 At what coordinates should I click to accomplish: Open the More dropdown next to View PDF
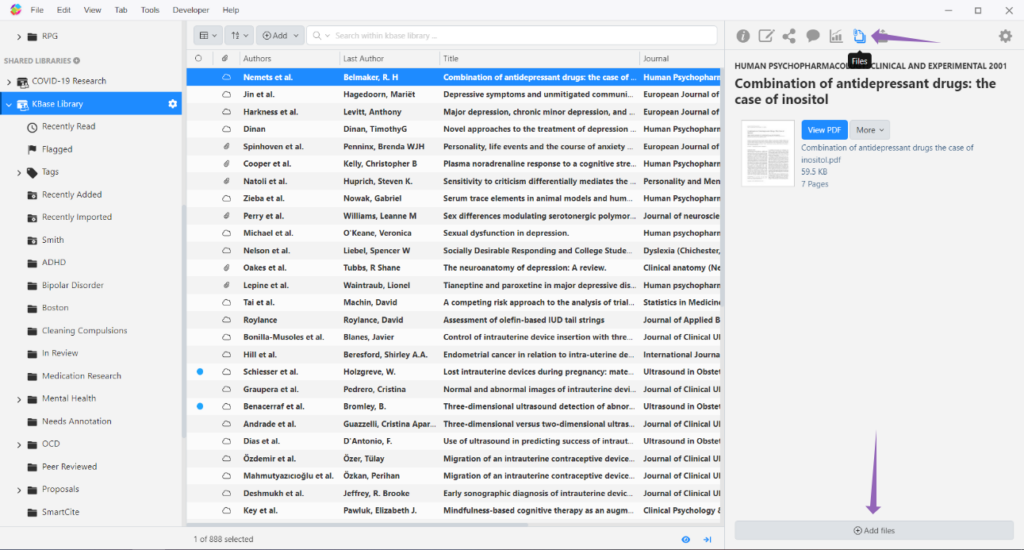click(869, 130)
